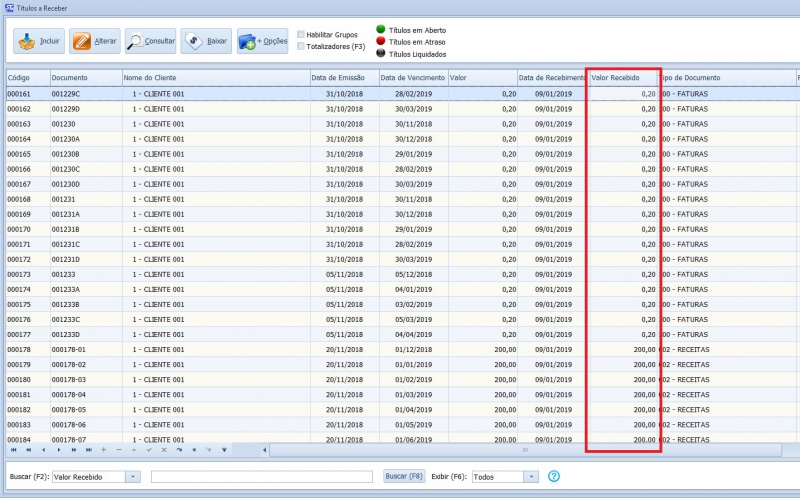Enable the Habilitar Grupos checkbox
Screen dimensions: 800x498
click(301, 35)
